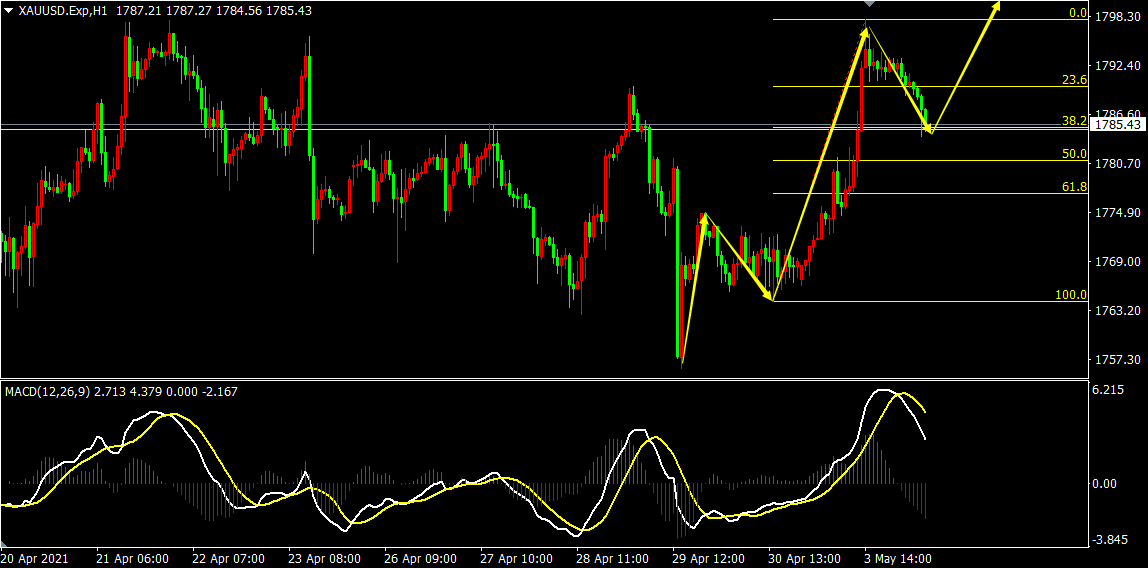
Task: Click the XAUUSD.Exp,H1 chart title
Action: tap(62, 10)
